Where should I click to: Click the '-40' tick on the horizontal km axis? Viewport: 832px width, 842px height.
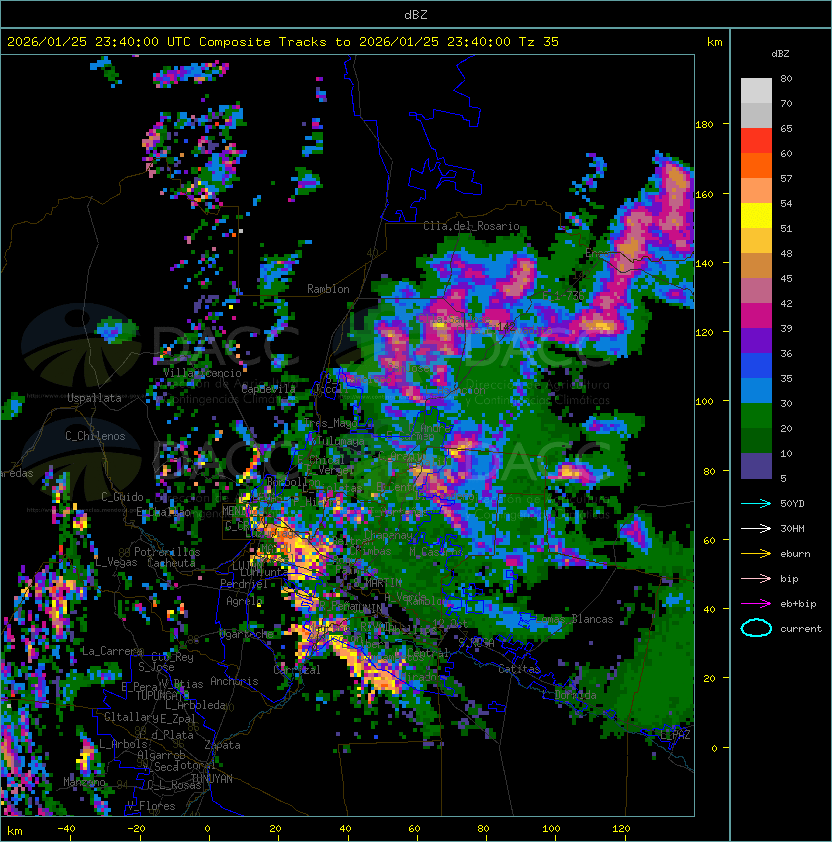point(66,829)
